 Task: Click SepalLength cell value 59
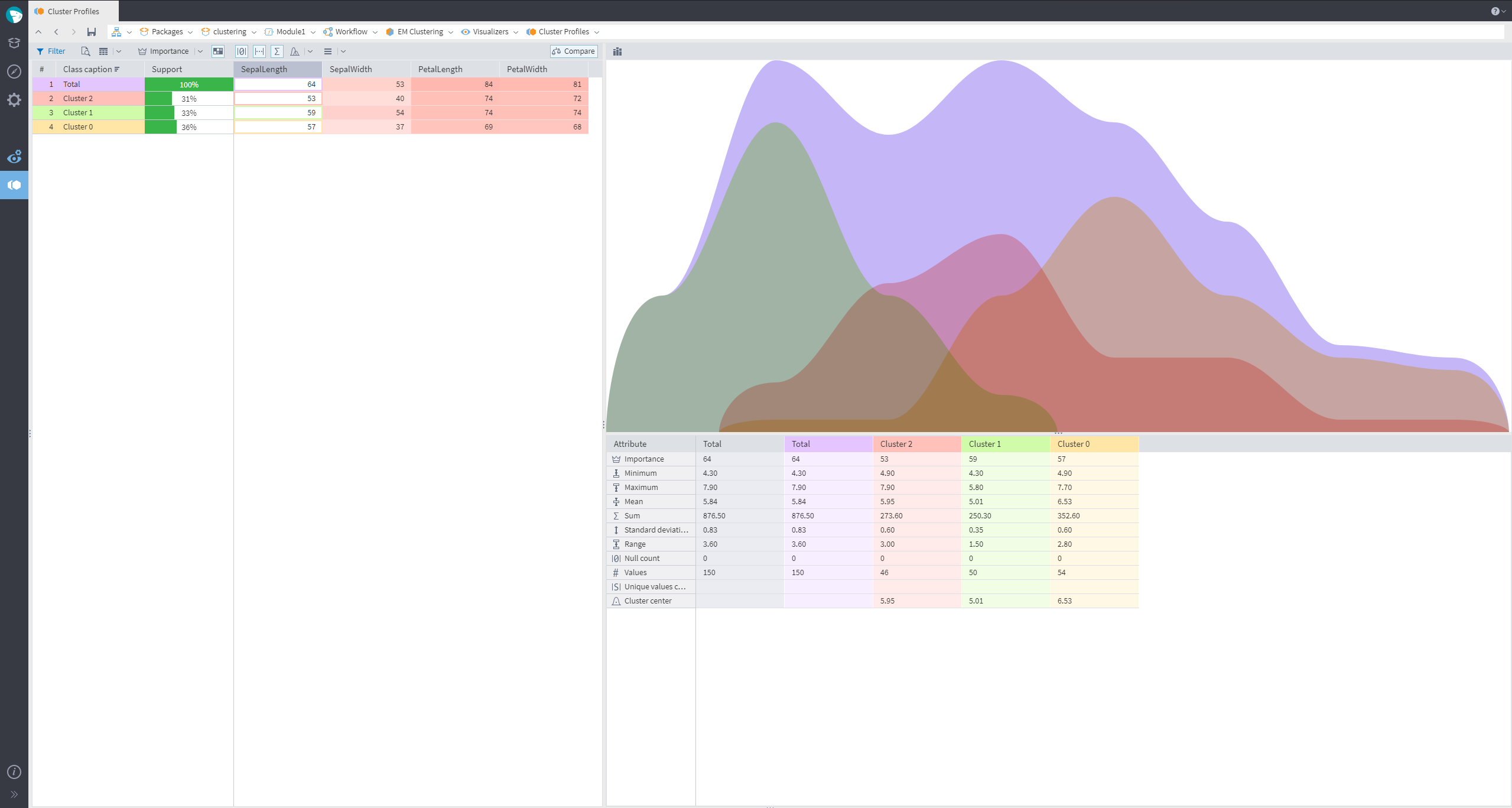pos(278,113)
